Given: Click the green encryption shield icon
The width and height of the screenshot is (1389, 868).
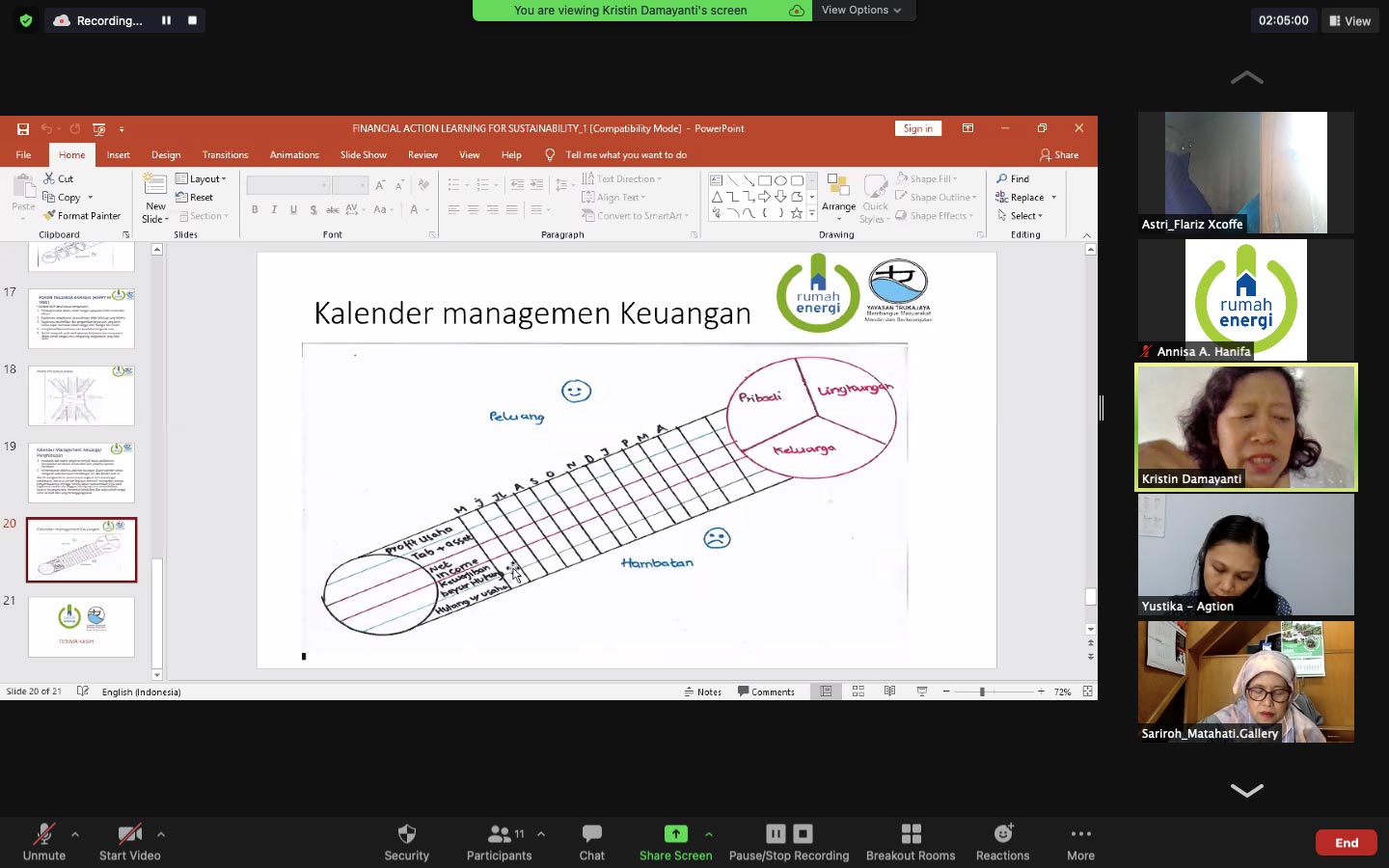Looking at the screenshot, I should [26, 20].
